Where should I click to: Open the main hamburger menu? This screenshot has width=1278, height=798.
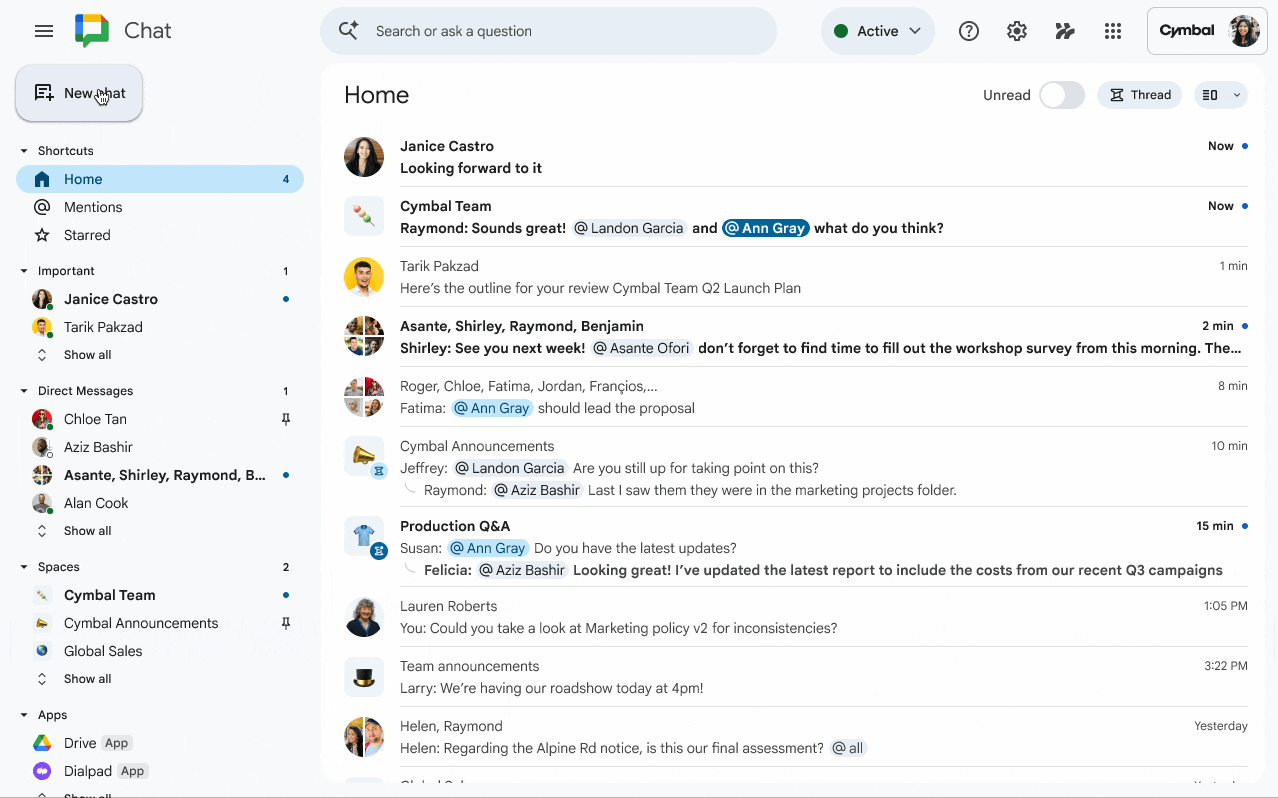43,31
